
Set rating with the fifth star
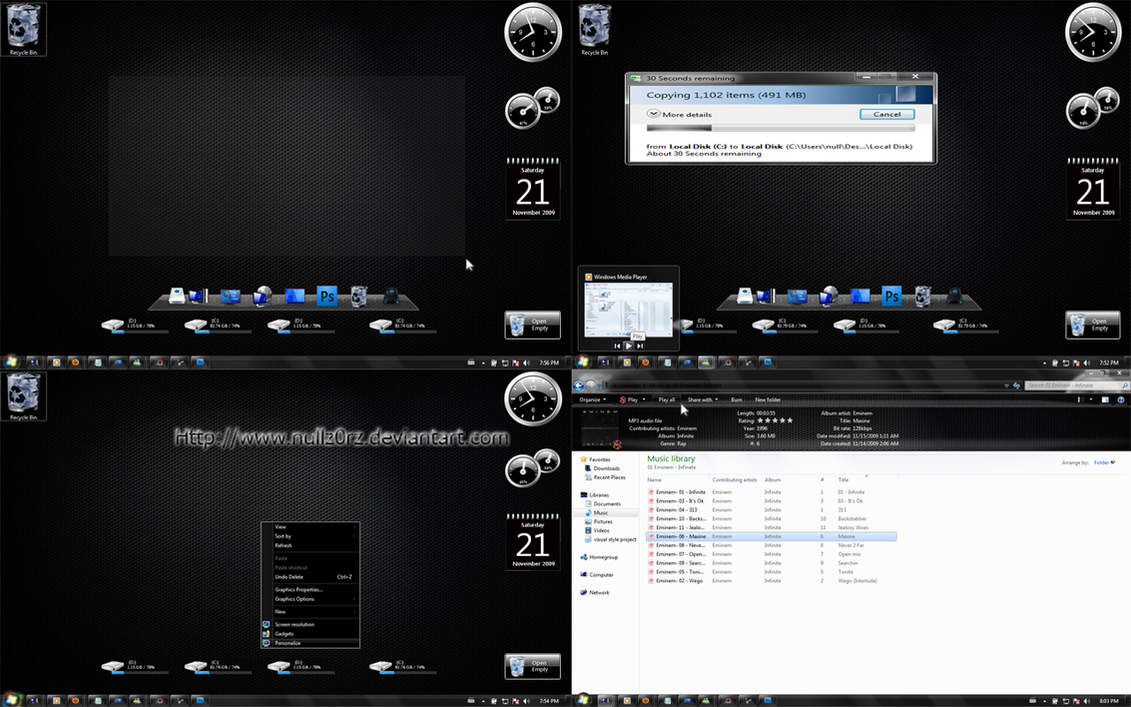790,421
